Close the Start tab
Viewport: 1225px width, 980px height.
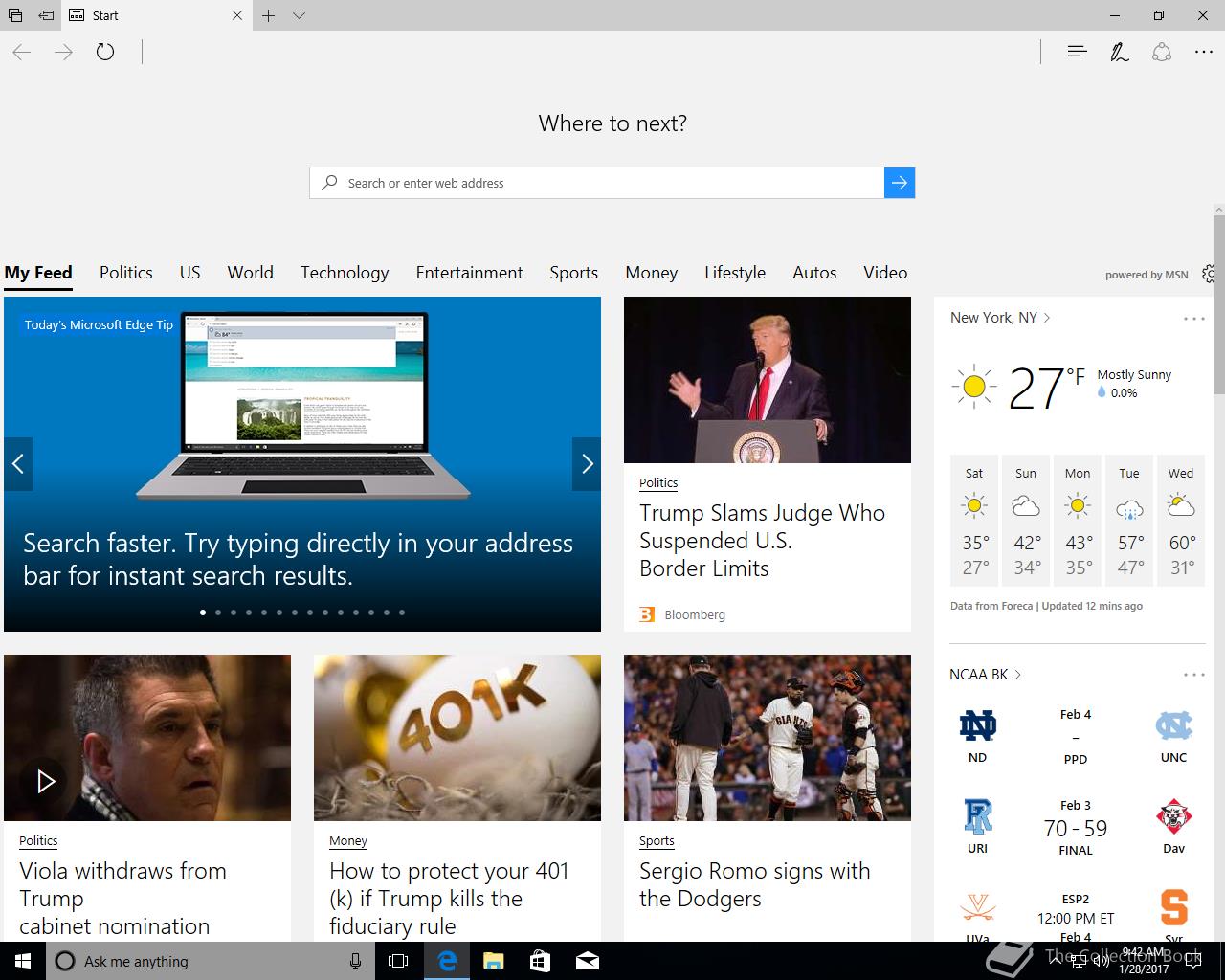tap(238, 15)
